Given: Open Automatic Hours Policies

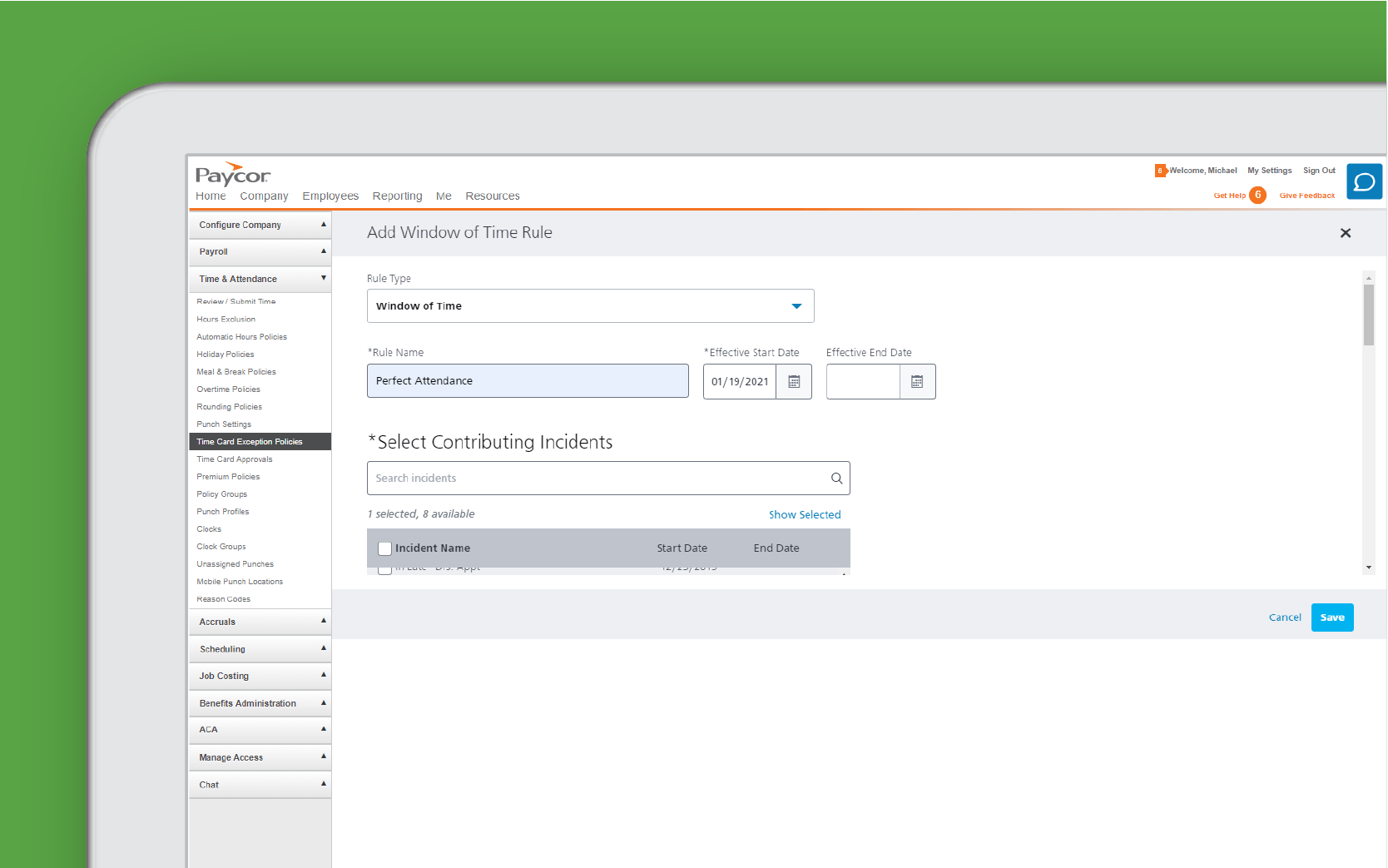Looking at the screenshot, I should (241, 337).
